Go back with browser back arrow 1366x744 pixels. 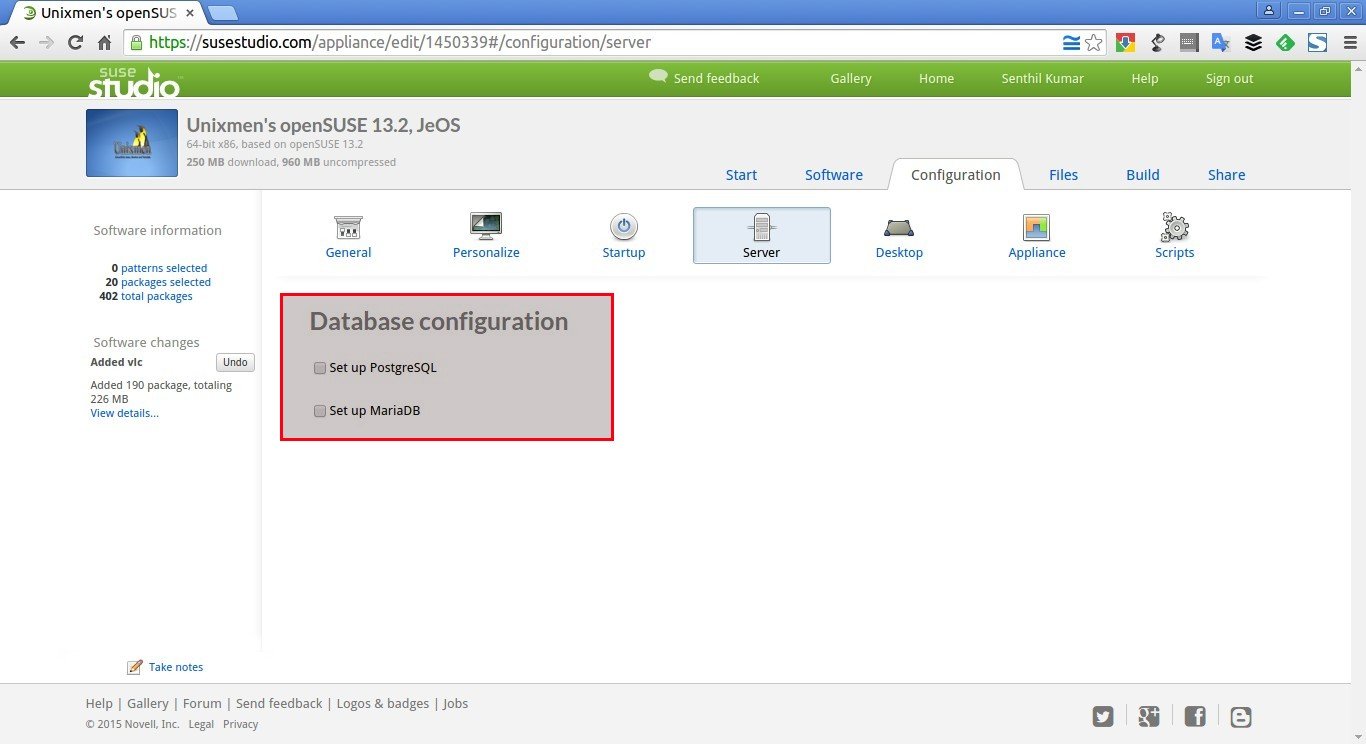click(17, 42)
